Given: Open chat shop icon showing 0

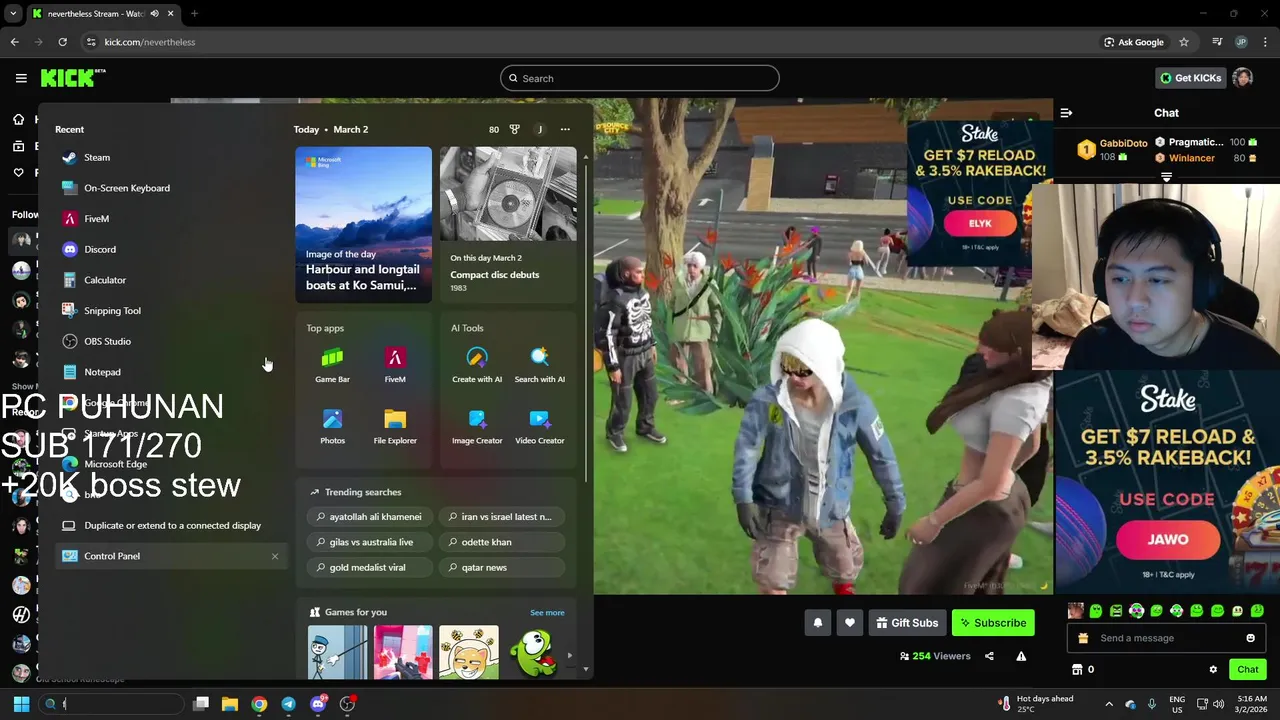Looking at the screenshot, I should click(x=1083, y=670).
